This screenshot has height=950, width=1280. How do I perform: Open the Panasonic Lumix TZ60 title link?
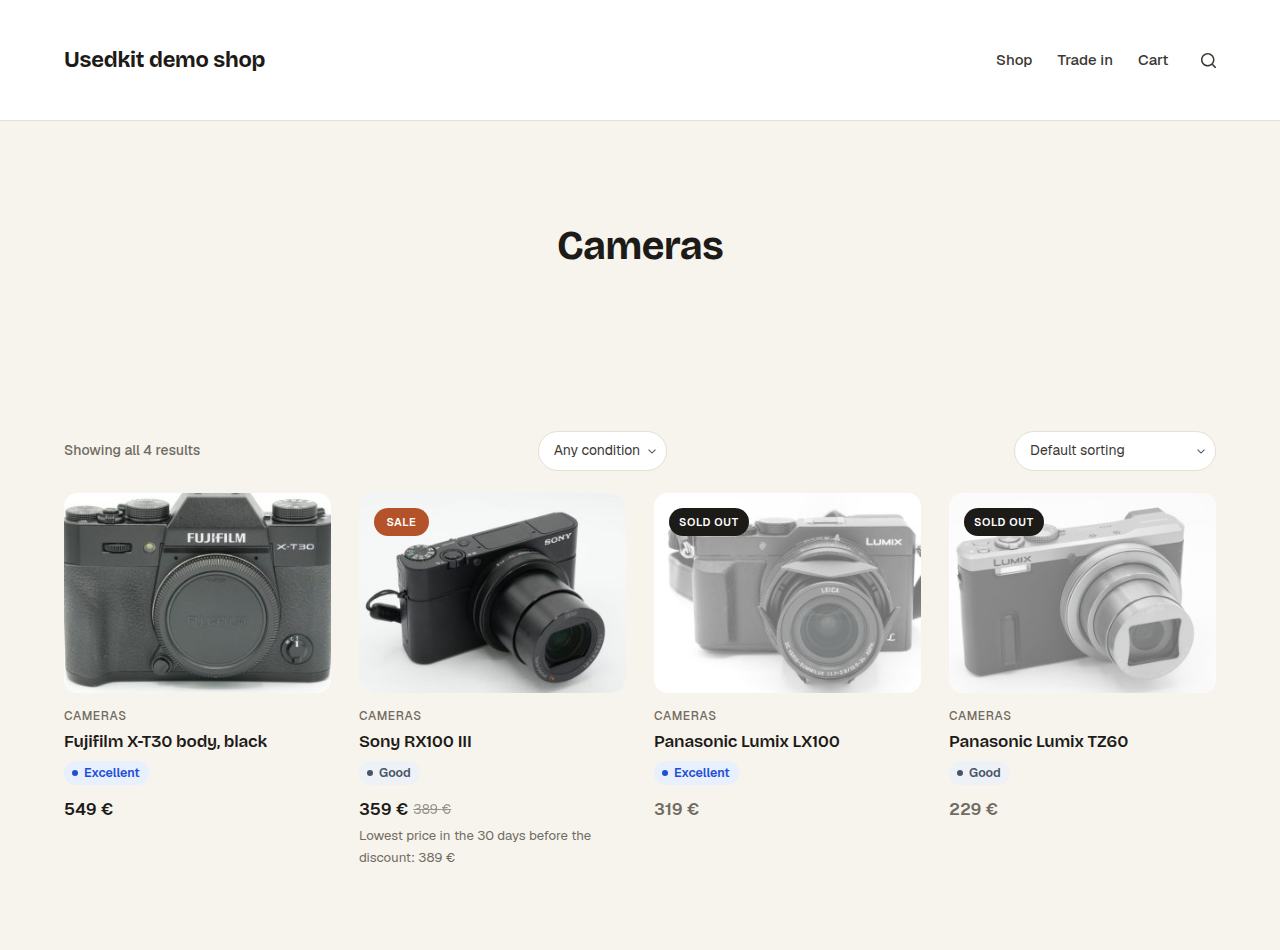pos(1038,742)
